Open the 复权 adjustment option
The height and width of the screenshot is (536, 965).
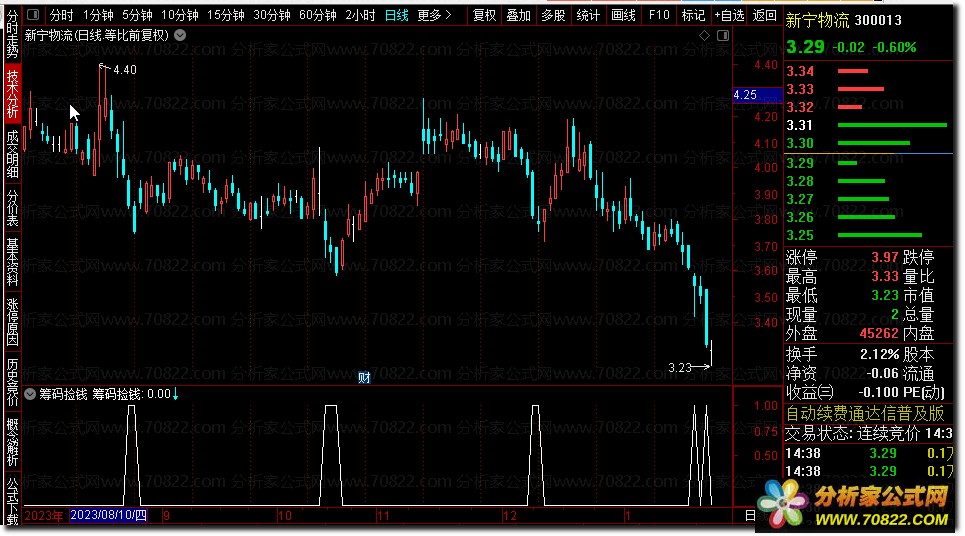[x=484, y=15]
